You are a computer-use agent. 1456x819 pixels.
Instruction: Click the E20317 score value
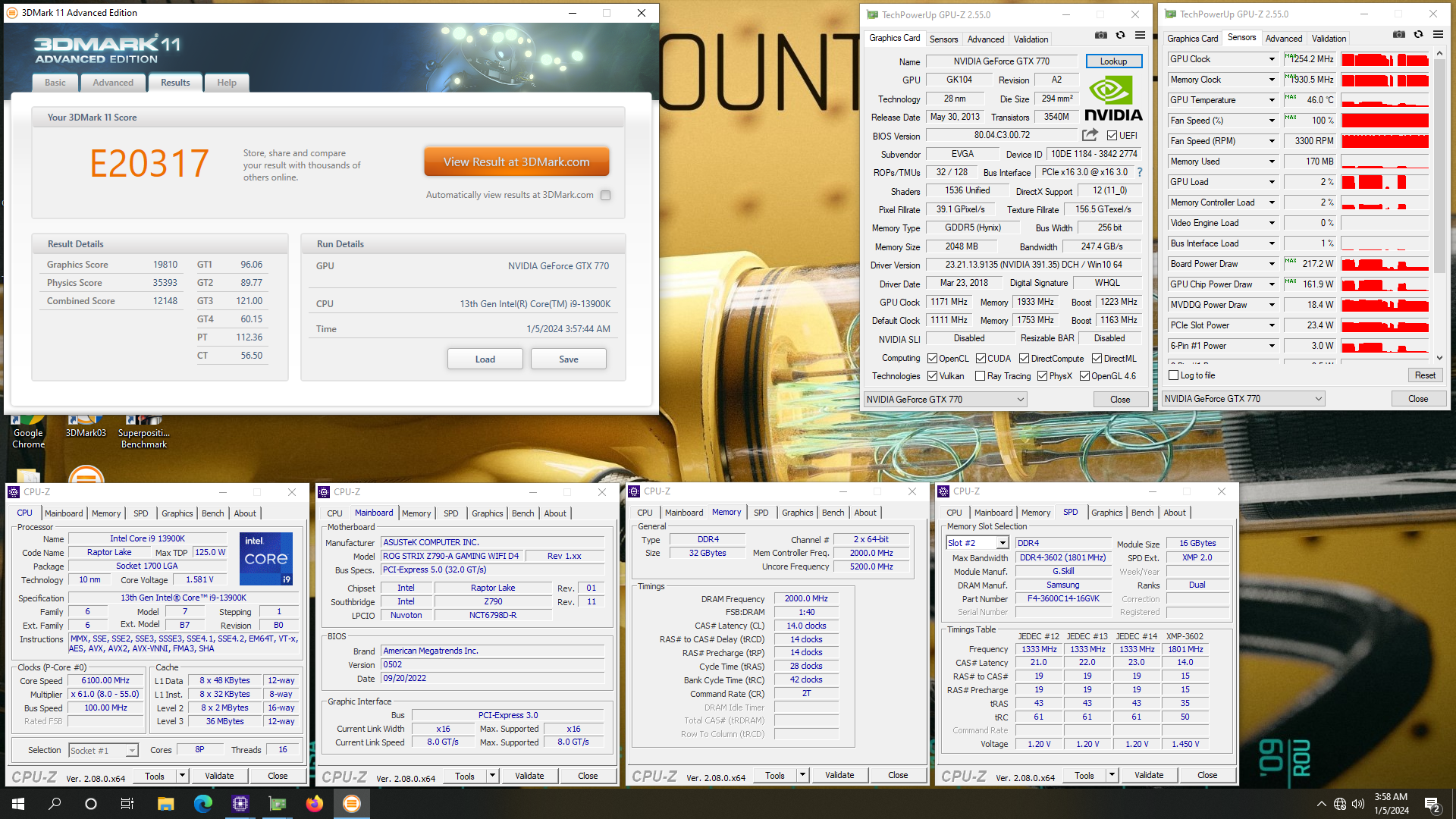[x=149, y=163]
